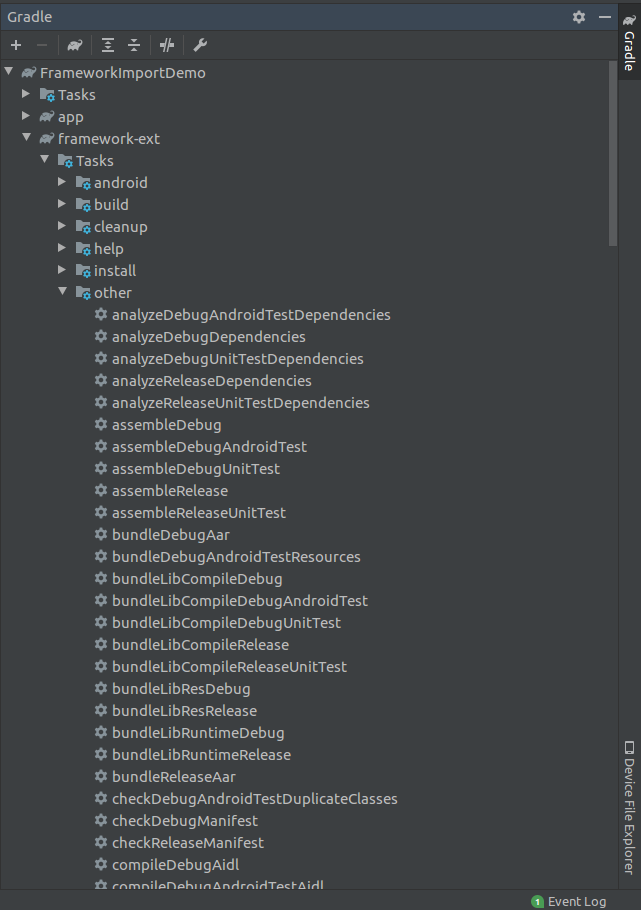Click the cleanup folder icon
The image size is (641, 910).
(x=83, y=228)
